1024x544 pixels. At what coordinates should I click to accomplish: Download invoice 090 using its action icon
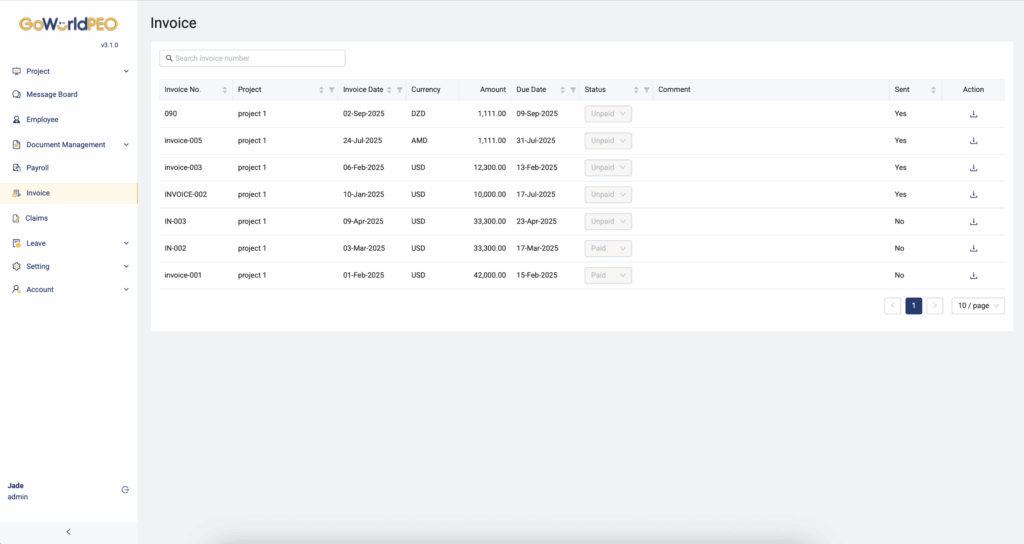click(973, 114)
